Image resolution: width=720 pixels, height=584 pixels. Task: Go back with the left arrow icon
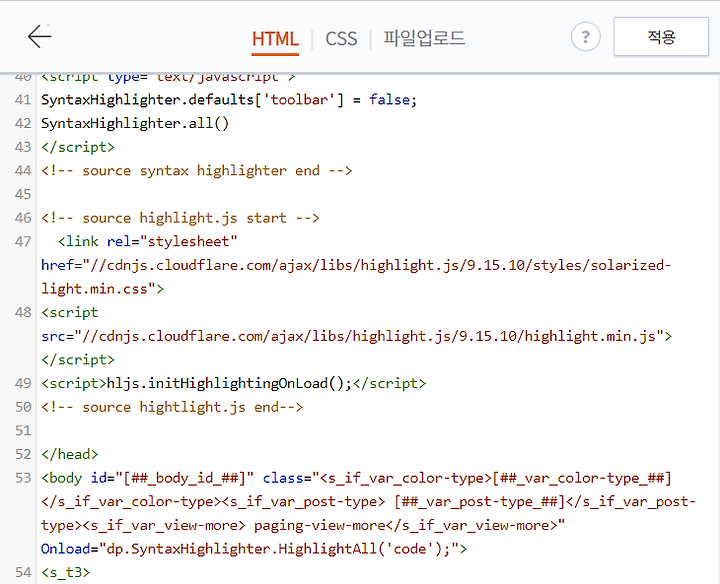click(x=39, y=36)
